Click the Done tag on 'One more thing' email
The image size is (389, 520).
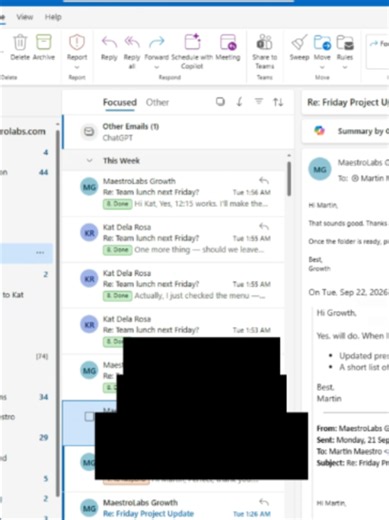tap(117, 250)
